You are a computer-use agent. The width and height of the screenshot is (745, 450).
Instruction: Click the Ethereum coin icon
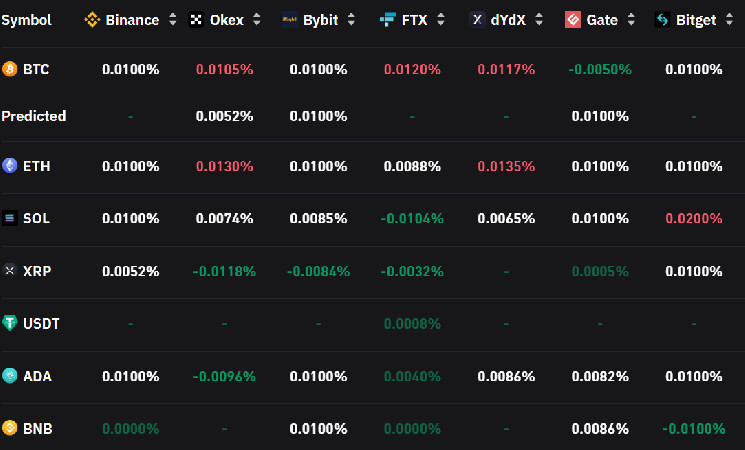[10, 166]
